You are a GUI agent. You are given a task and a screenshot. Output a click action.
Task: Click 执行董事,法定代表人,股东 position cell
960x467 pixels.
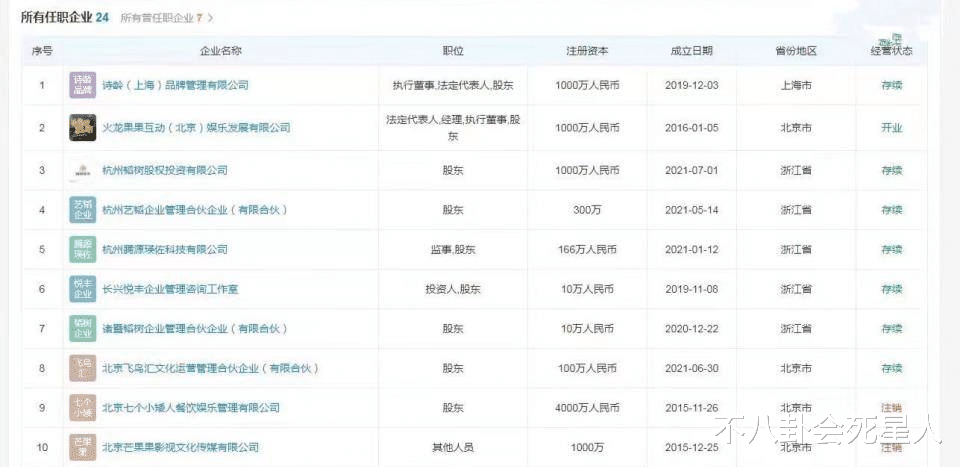coord(453,86)
